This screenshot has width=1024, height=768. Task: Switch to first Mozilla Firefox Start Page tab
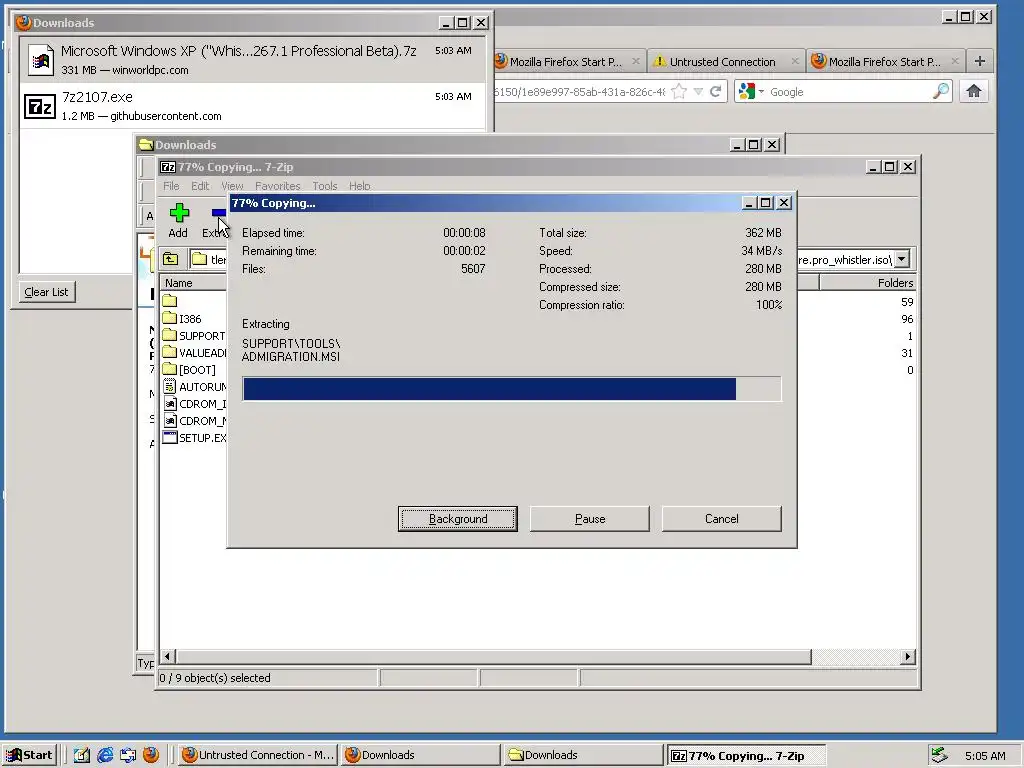coord(569,61)
